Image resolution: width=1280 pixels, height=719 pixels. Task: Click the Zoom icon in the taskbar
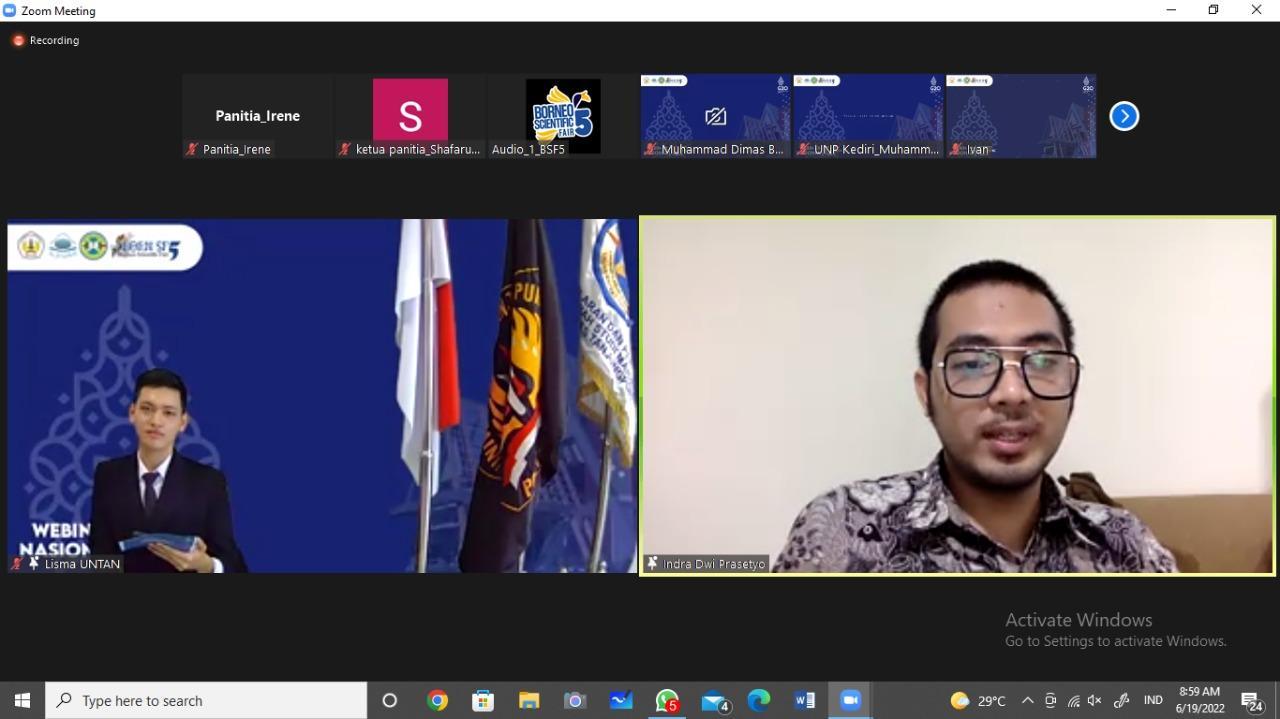tap(850, 700)
